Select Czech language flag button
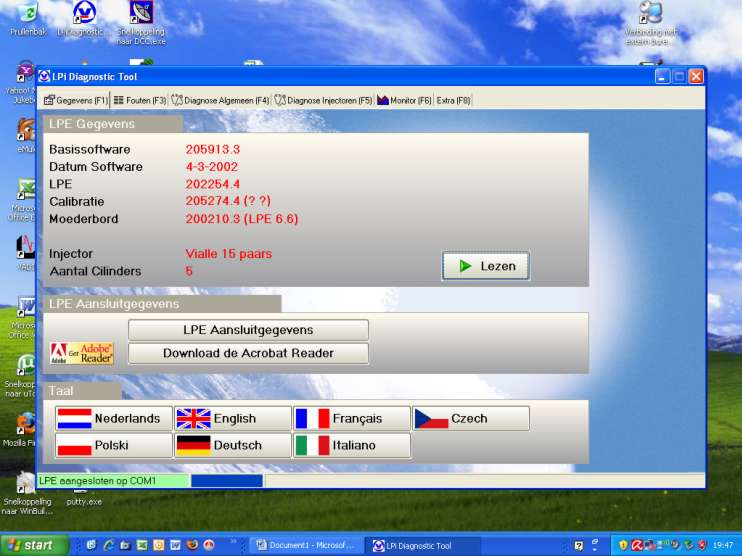This screenshot has height=556, width=742. click(471, 418)
